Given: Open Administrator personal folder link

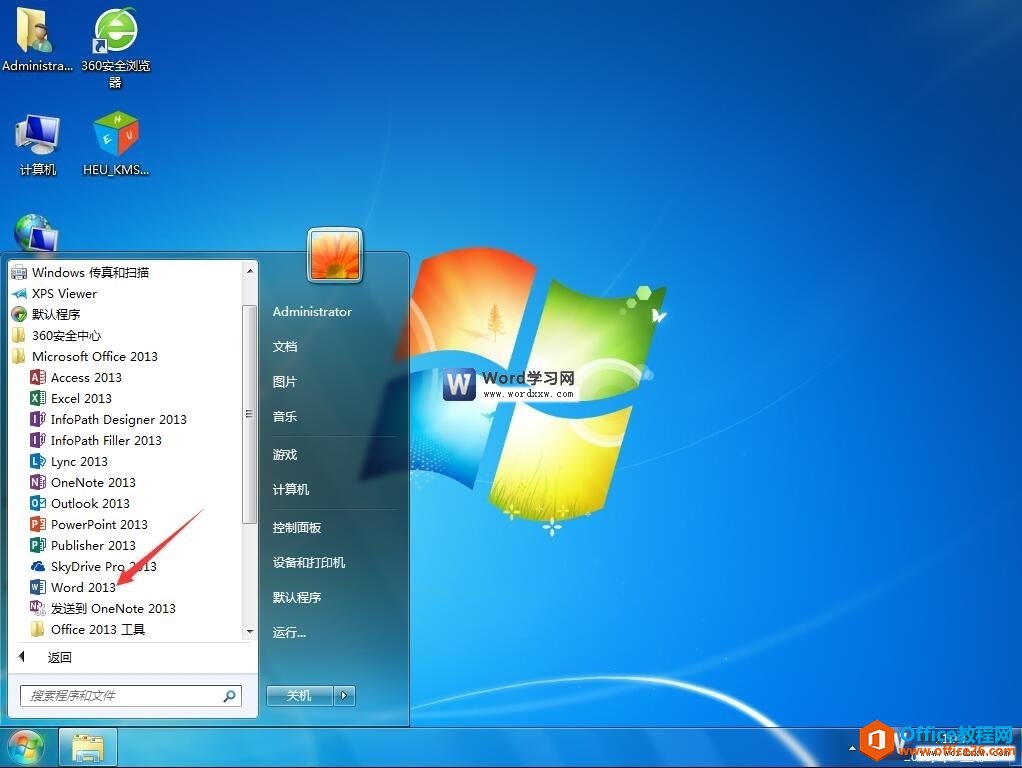Looking at the screenshot, I should pyautogui.click(x=312, y=312).
